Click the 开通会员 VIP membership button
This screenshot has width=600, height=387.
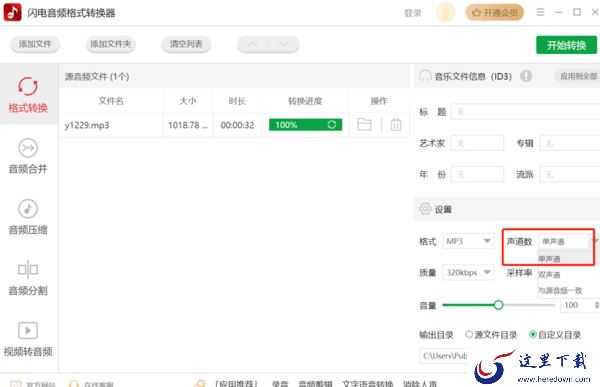click(x=494, y=13)
